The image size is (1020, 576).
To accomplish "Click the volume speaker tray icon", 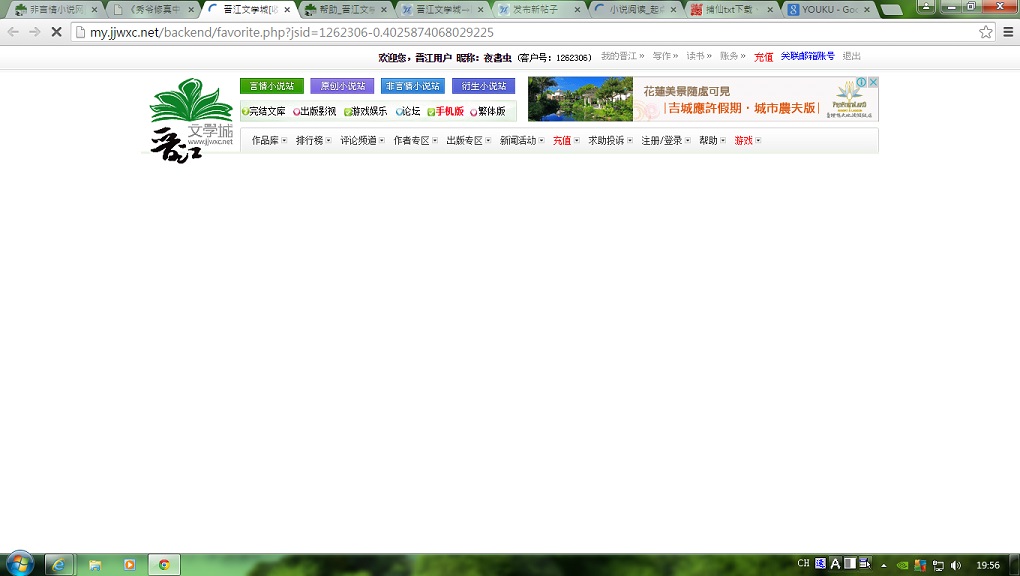I will [956, 565].
